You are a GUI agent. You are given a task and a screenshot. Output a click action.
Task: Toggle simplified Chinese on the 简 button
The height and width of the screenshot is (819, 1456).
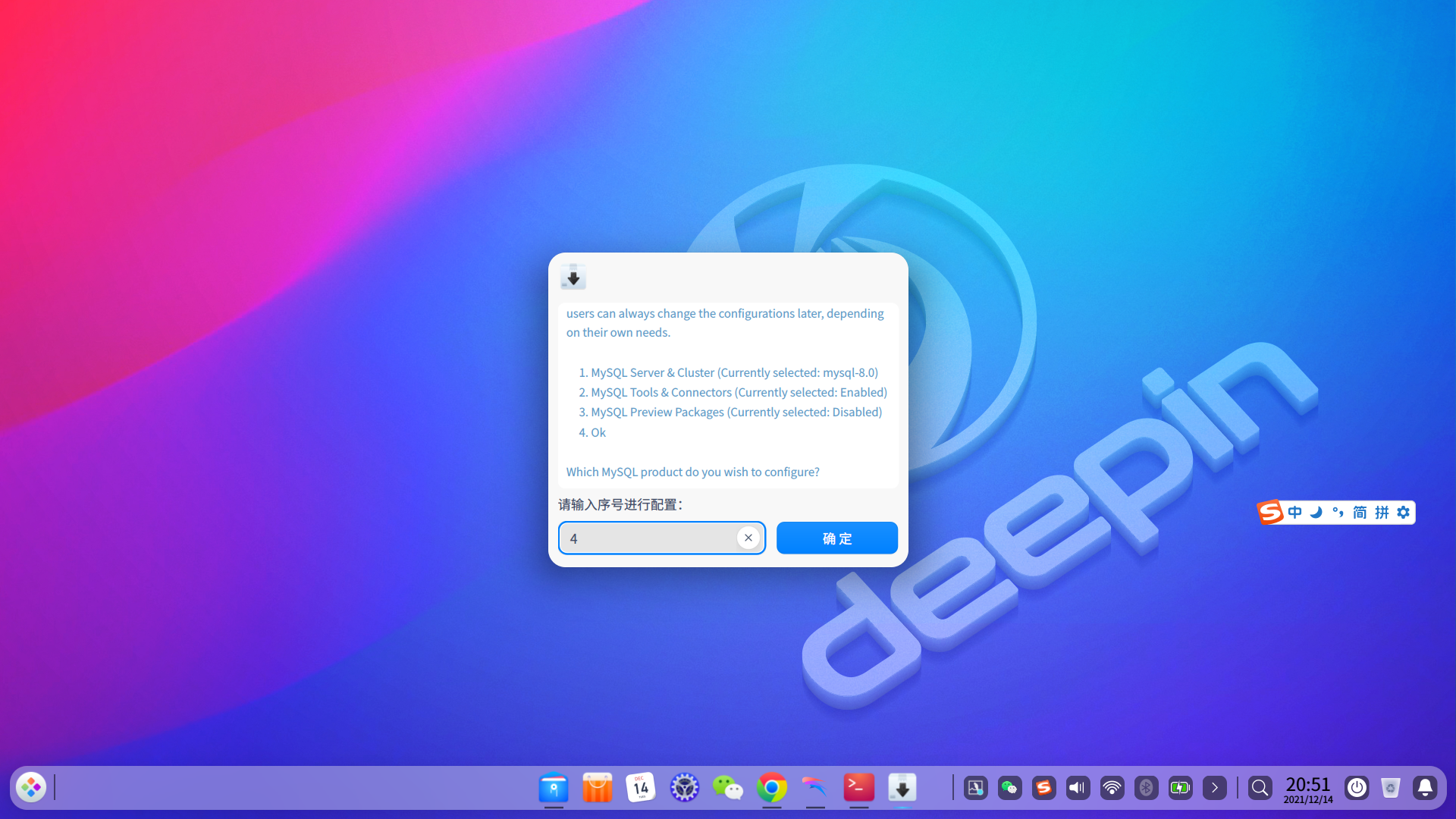[x=1358, y=512]
